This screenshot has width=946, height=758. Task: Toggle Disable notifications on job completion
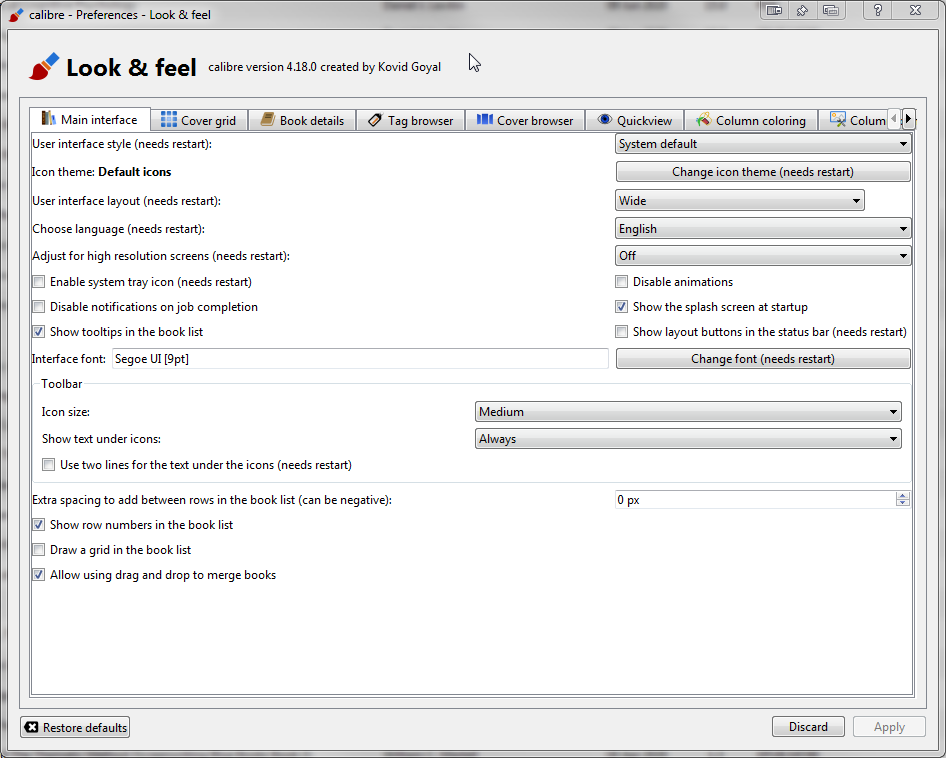(x=39, y=307)
